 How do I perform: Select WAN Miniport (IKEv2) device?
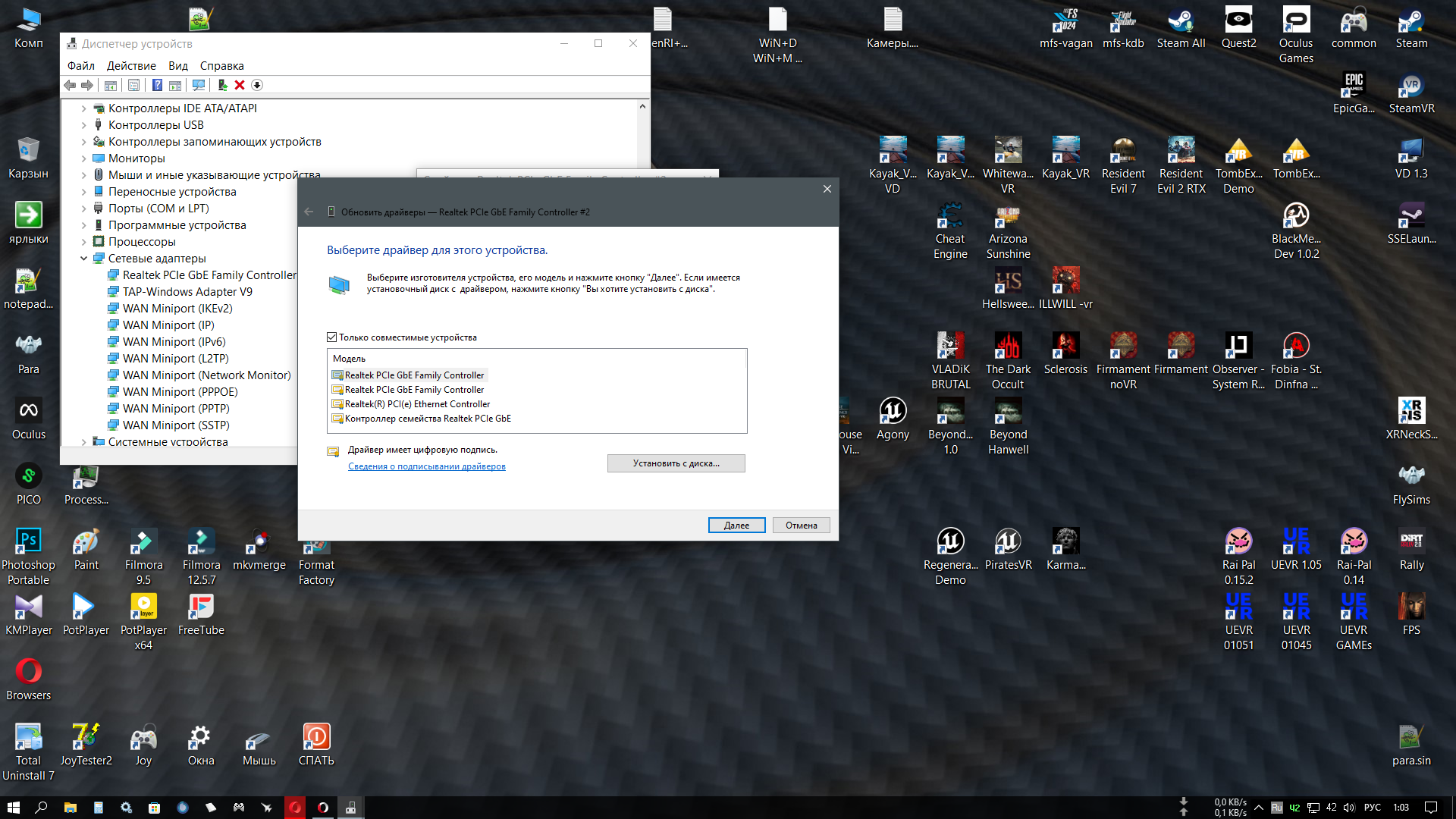tap(177, 309)
